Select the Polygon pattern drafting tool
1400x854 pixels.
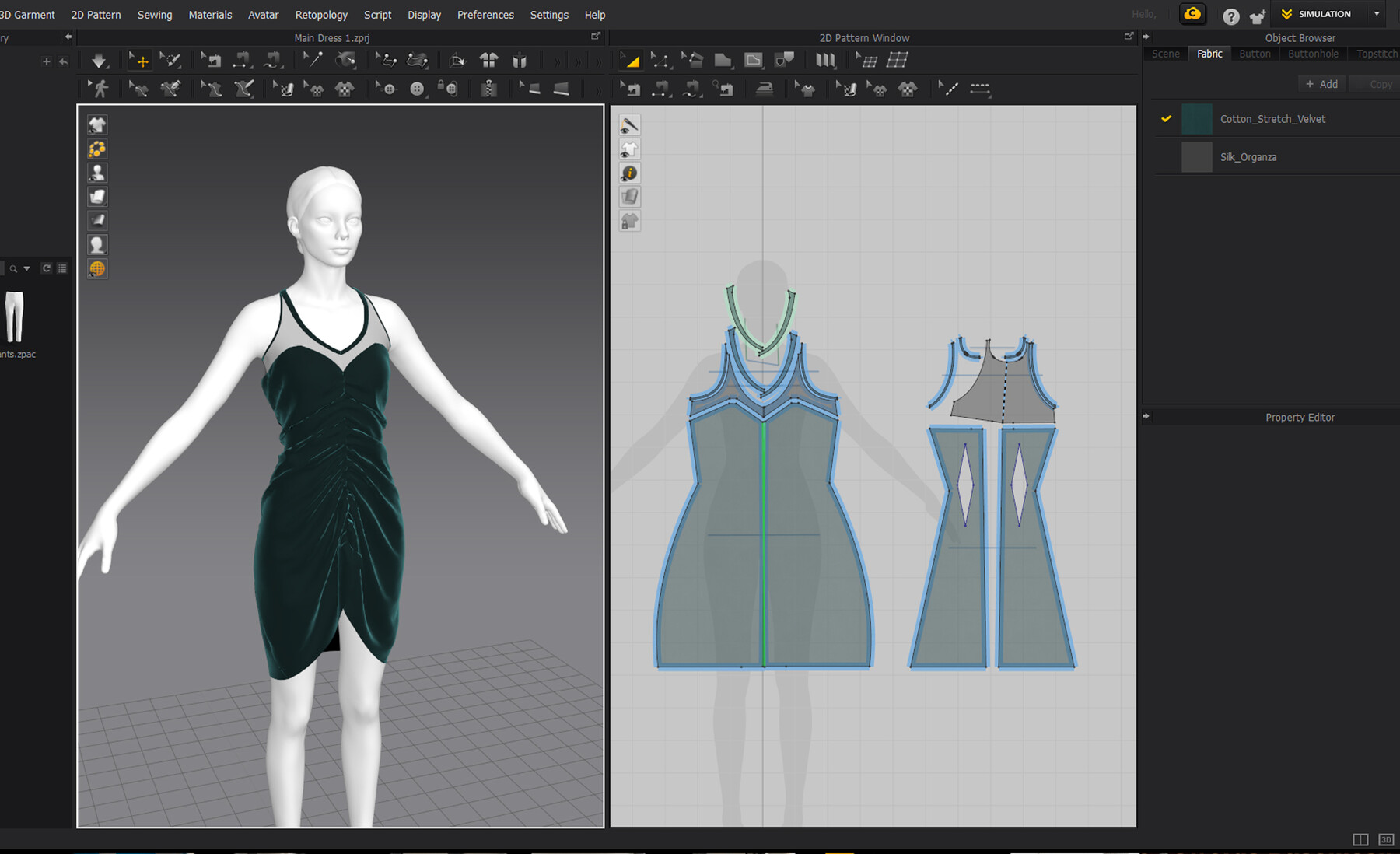[x=723, y=60]
